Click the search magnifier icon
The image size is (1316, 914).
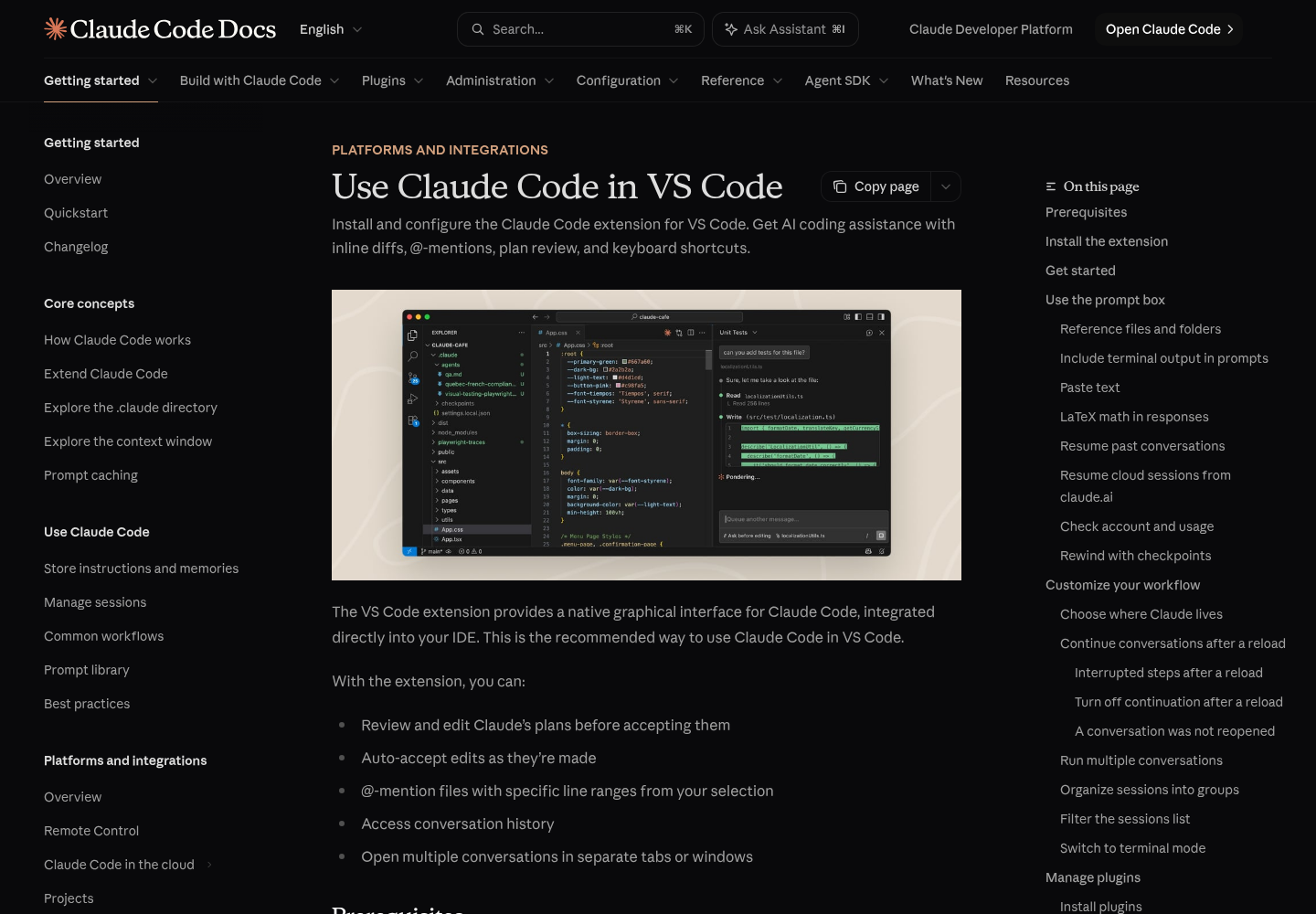[x=478, y=29]
